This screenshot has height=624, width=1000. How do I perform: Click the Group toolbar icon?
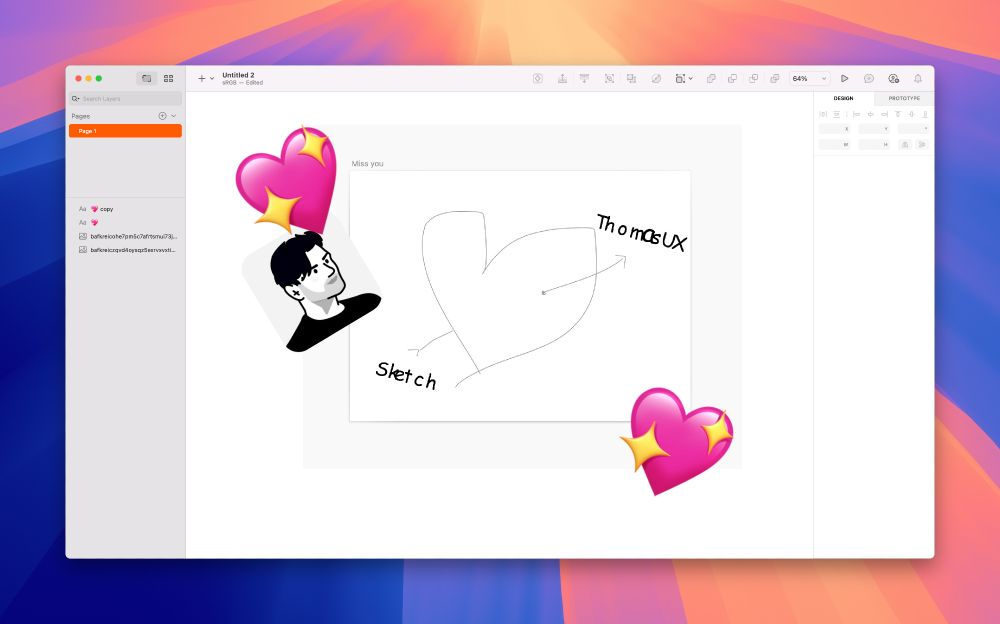coord(609,78)
